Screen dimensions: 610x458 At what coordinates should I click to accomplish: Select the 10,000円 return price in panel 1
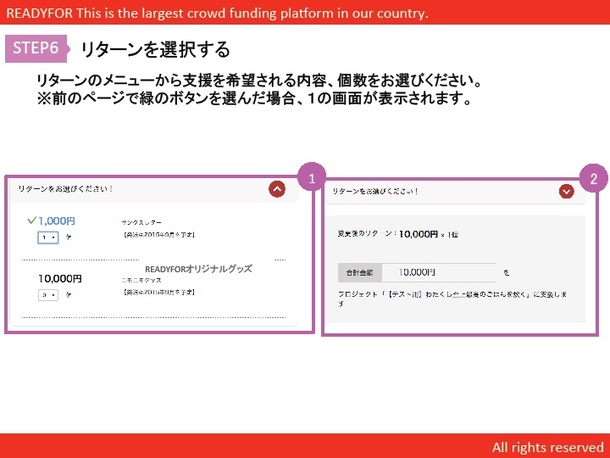coord(60,278)
